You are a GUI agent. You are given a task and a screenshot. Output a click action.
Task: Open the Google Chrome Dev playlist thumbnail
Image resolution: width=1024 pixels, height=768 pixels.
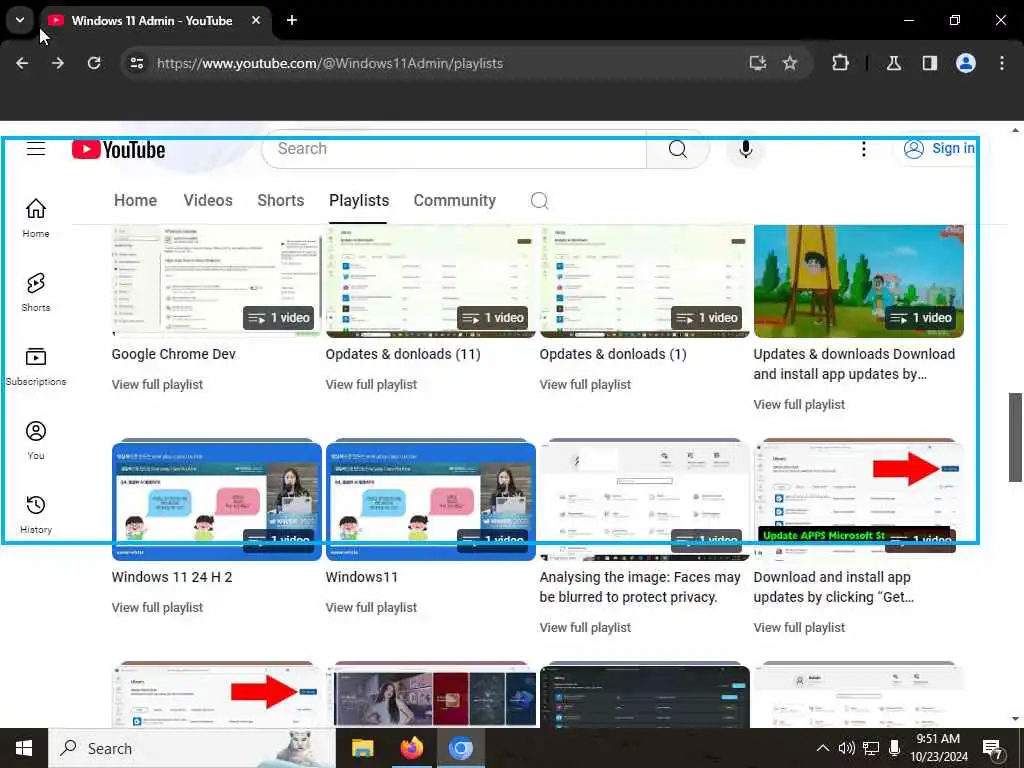click(217, 281)
